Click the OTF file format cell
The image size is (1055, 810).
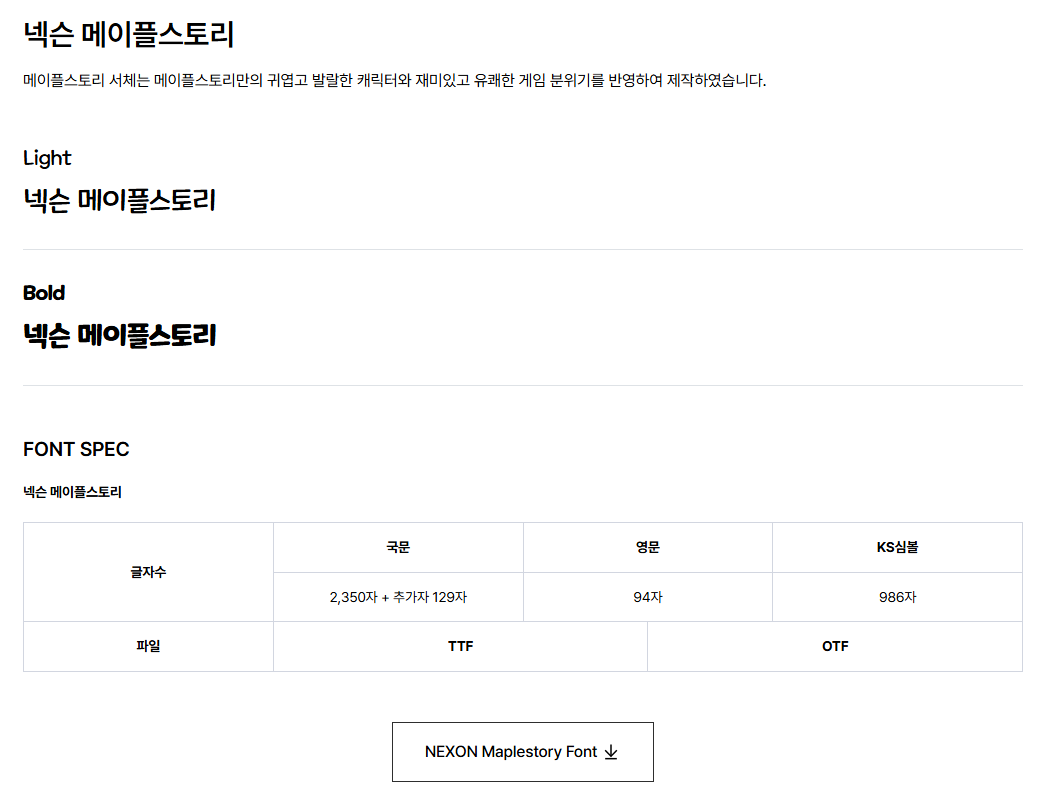pyautogui.click(x=835, y=647)
